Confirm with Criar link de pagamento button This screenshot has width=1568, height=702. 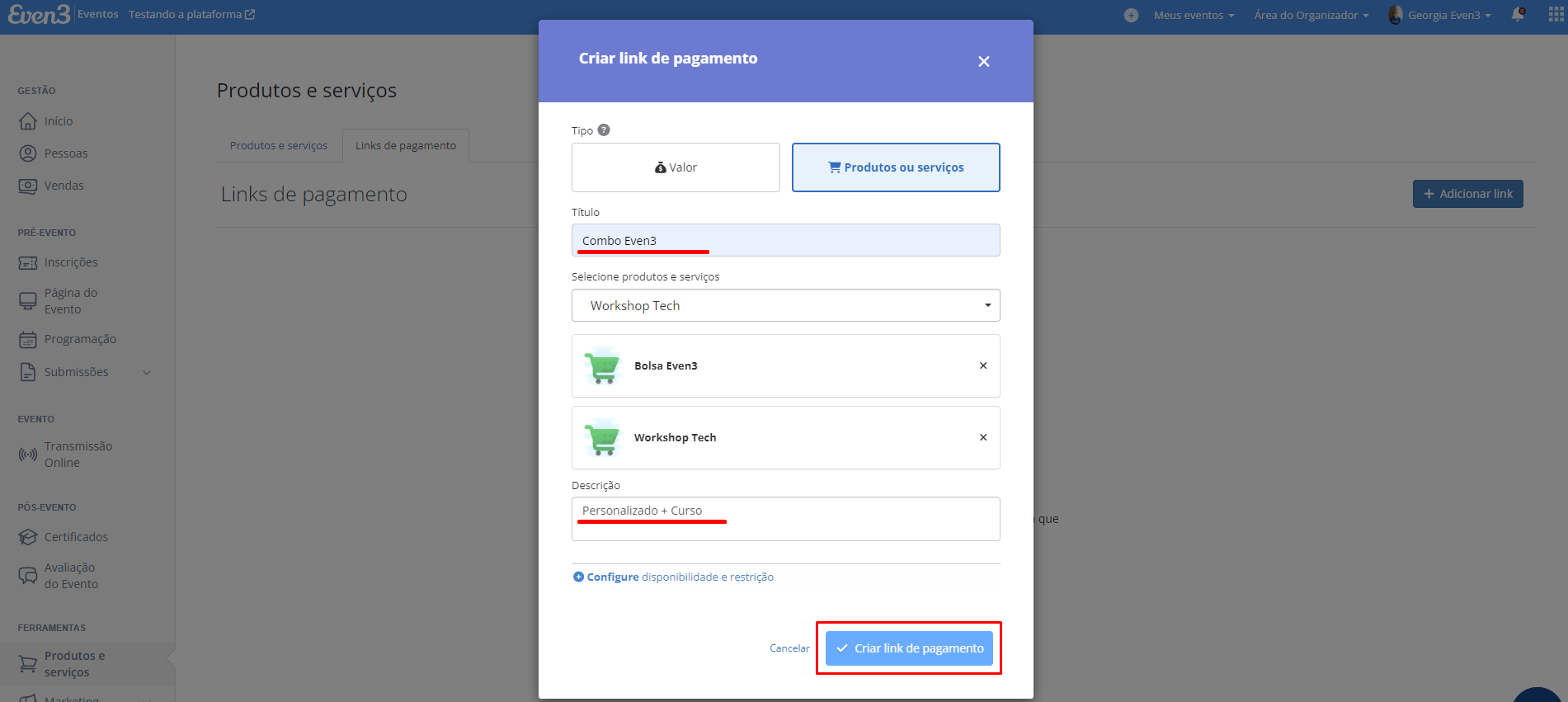[909, 648]
